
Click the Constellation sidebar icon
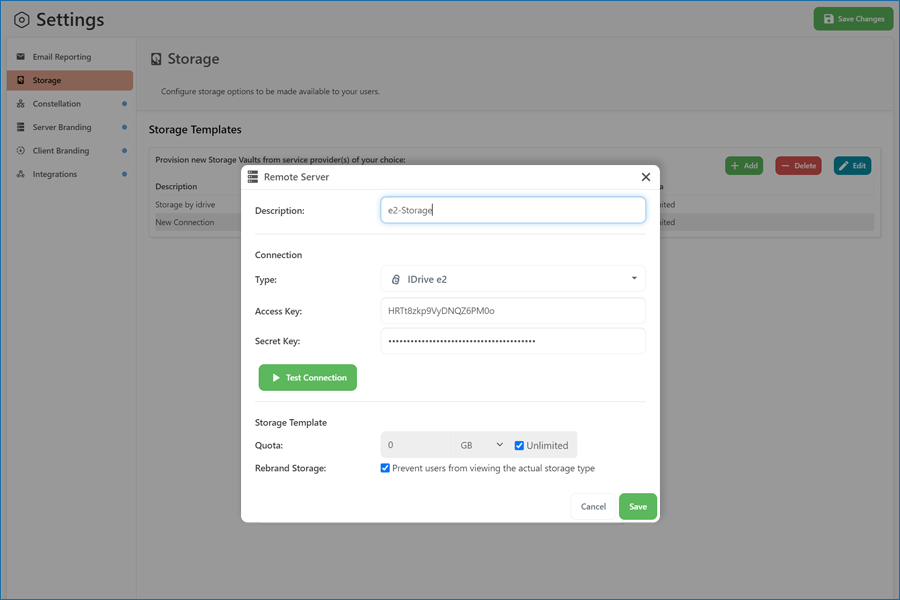21,104
